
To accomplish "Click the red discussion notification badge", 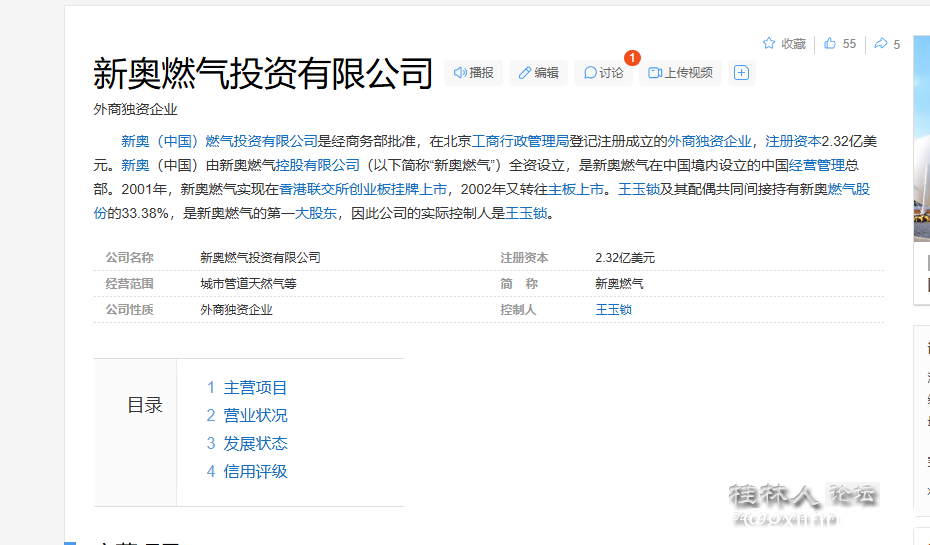I will (x=632, y=58).
